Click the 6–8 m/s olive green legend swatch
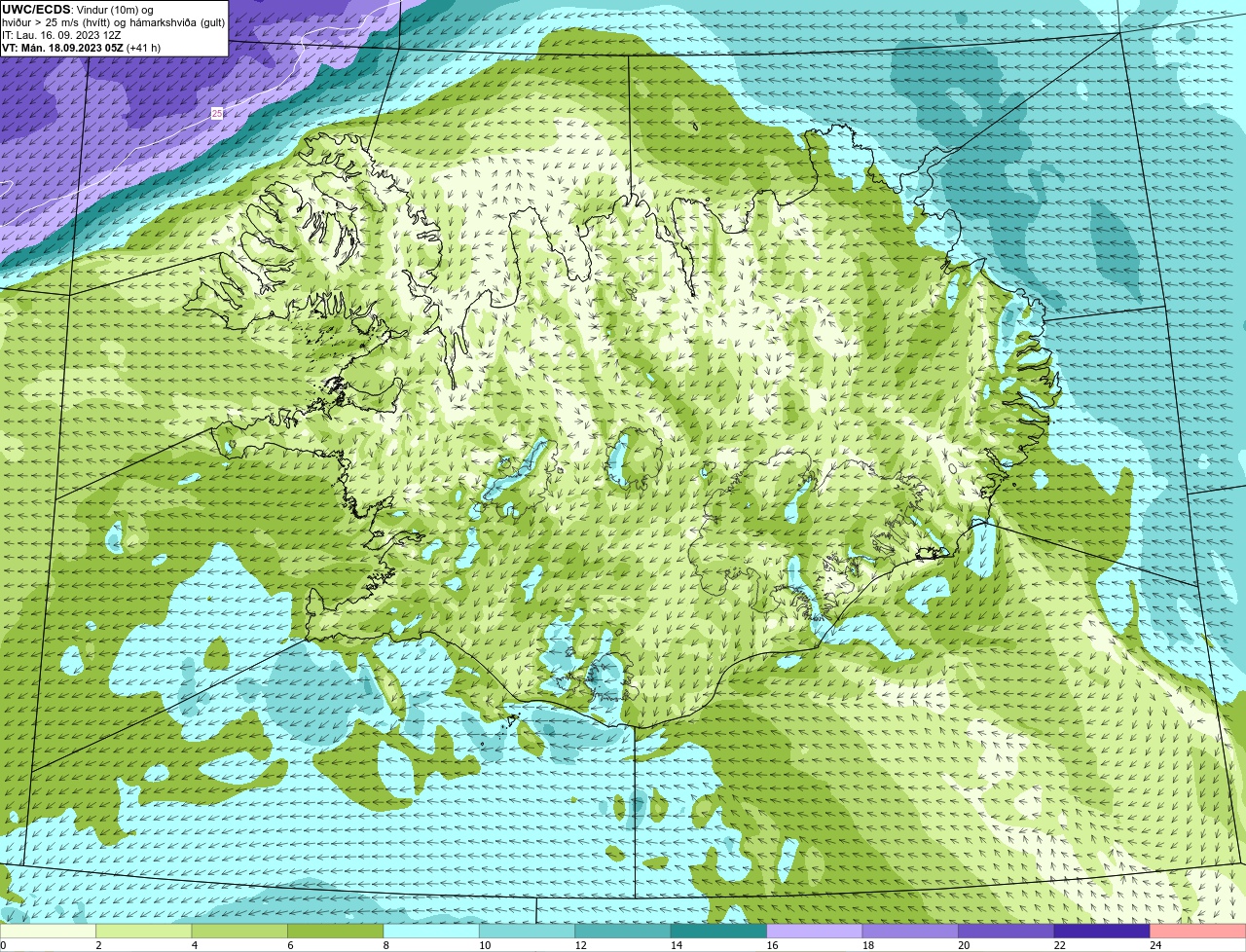Viewport: 1246px width, 952px height. coord(336,932)
